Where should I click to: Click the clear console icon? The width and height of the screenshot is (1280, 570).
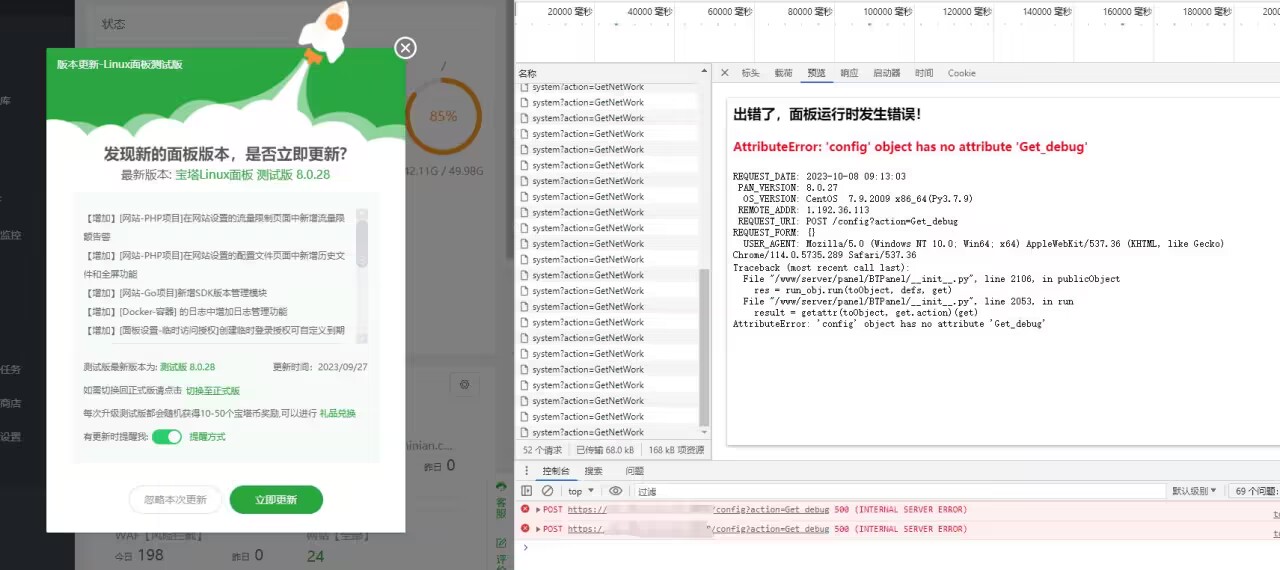pyautogui.click(x=547, y=491)
